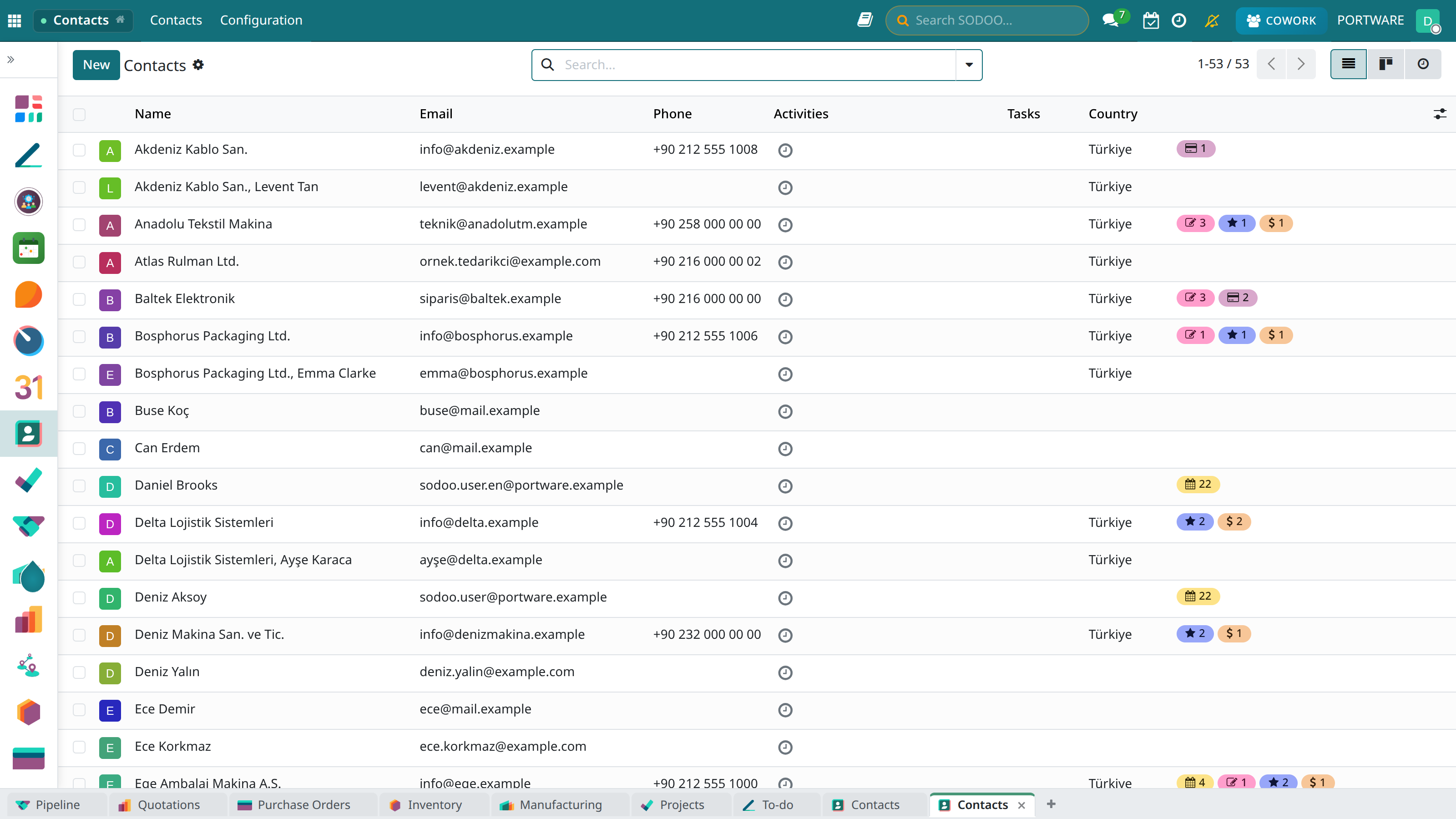Click the muted notifications bell icon
The image size is (1456, 819).
click(1212, 20)
